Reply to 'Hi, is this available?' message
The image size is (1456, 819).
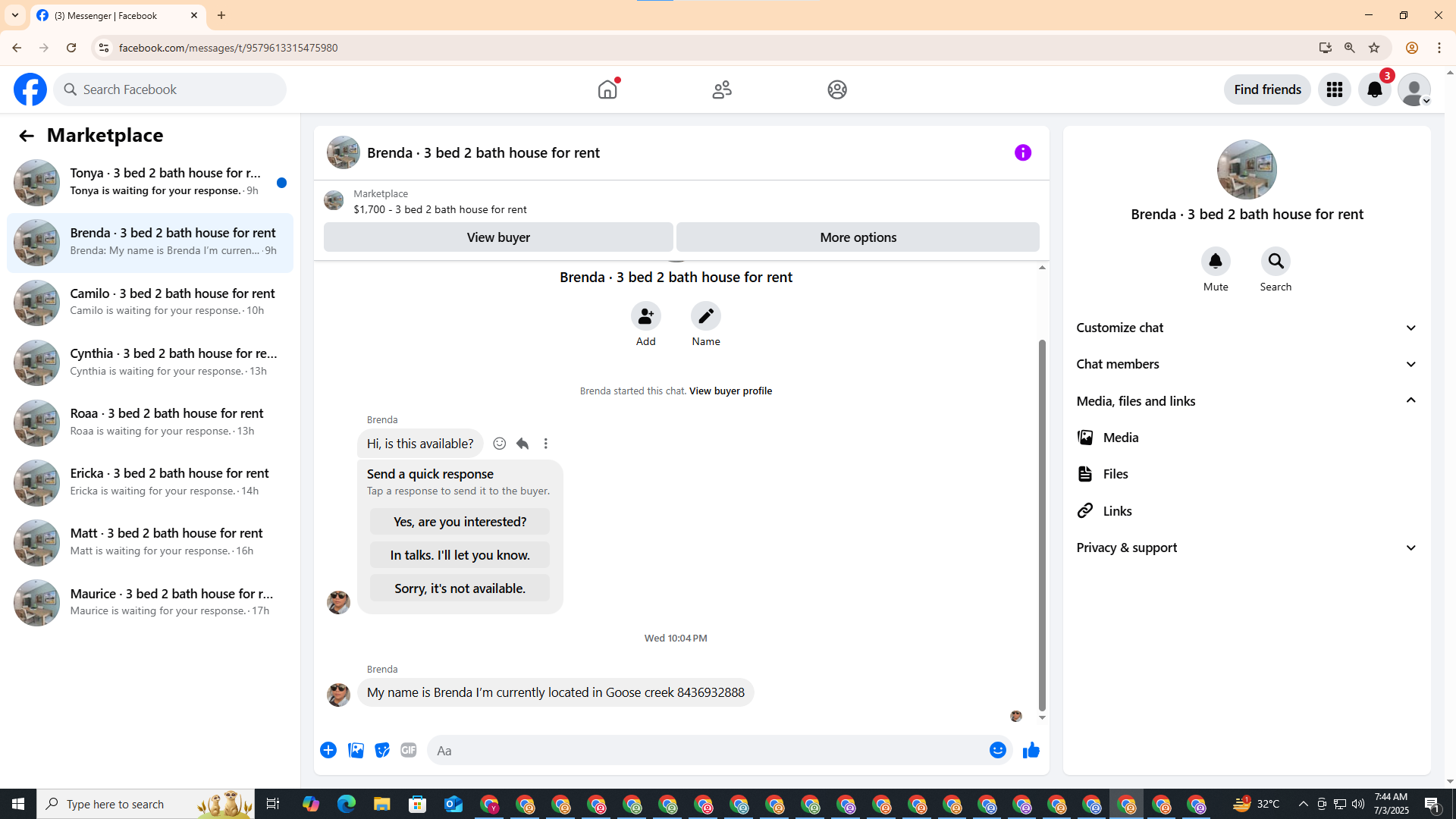pos(522,444)
